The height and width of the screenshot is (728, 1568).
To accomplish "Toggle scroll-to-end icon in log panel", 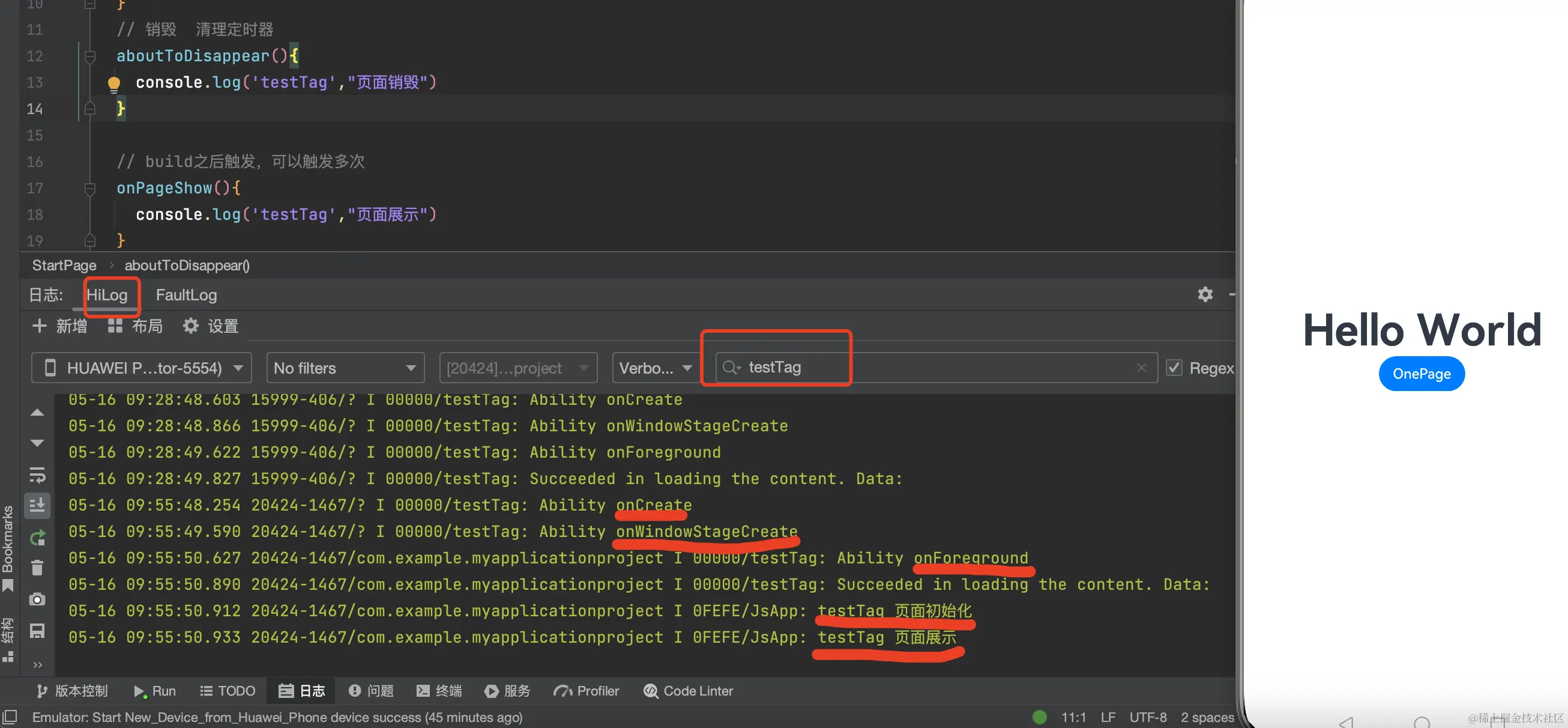I will [37, 505].
